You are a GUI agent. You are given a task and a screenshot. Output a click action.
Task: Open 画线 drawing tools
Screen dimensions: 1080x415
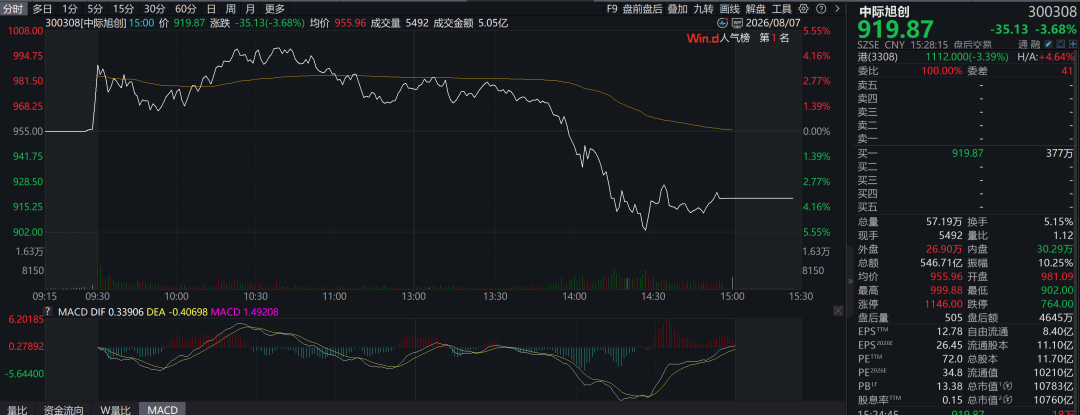point(729,9)
